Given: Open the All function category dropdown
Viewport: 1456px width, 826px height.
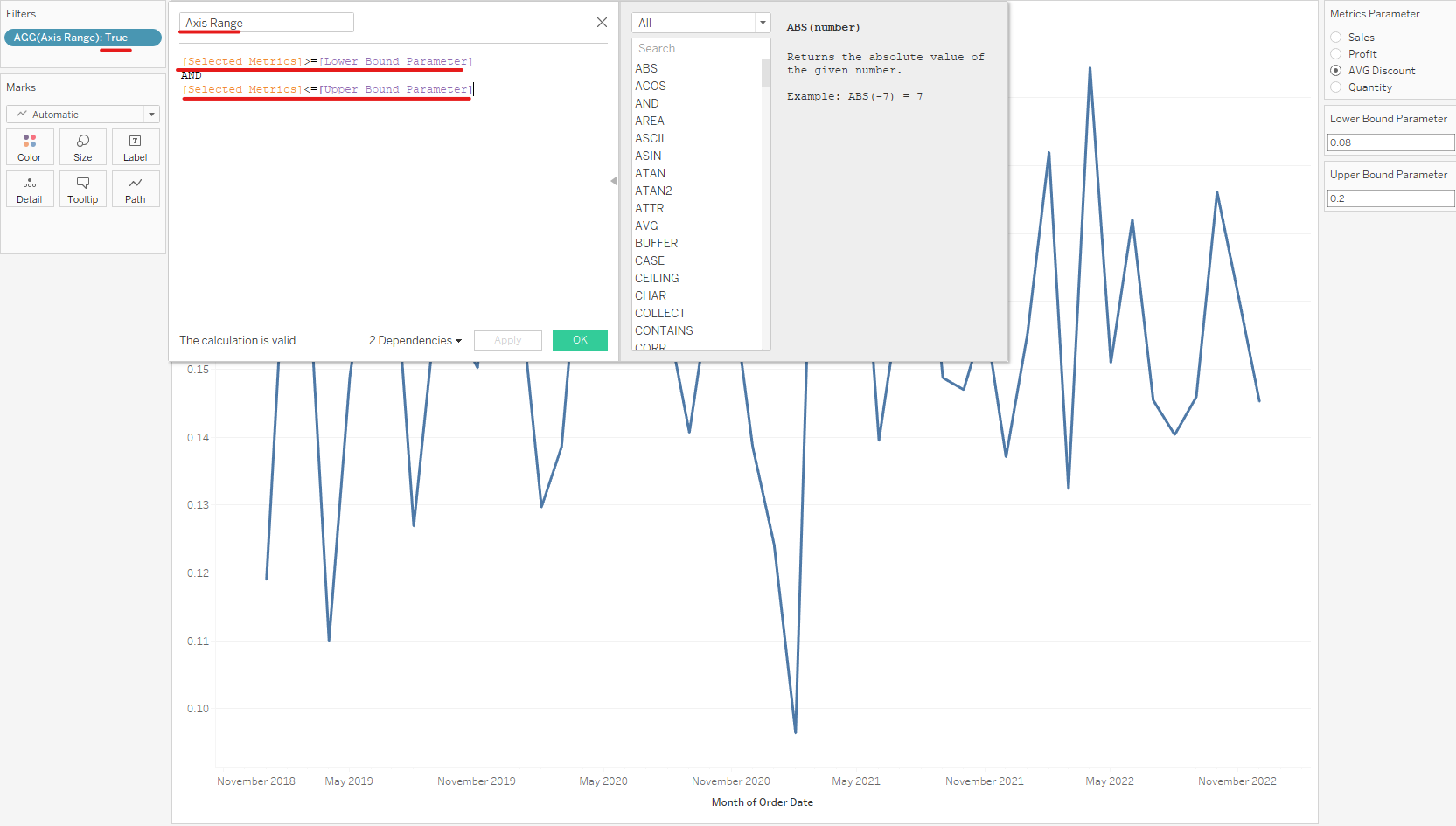Looking at the screenshot, I should tap(701, 23).
